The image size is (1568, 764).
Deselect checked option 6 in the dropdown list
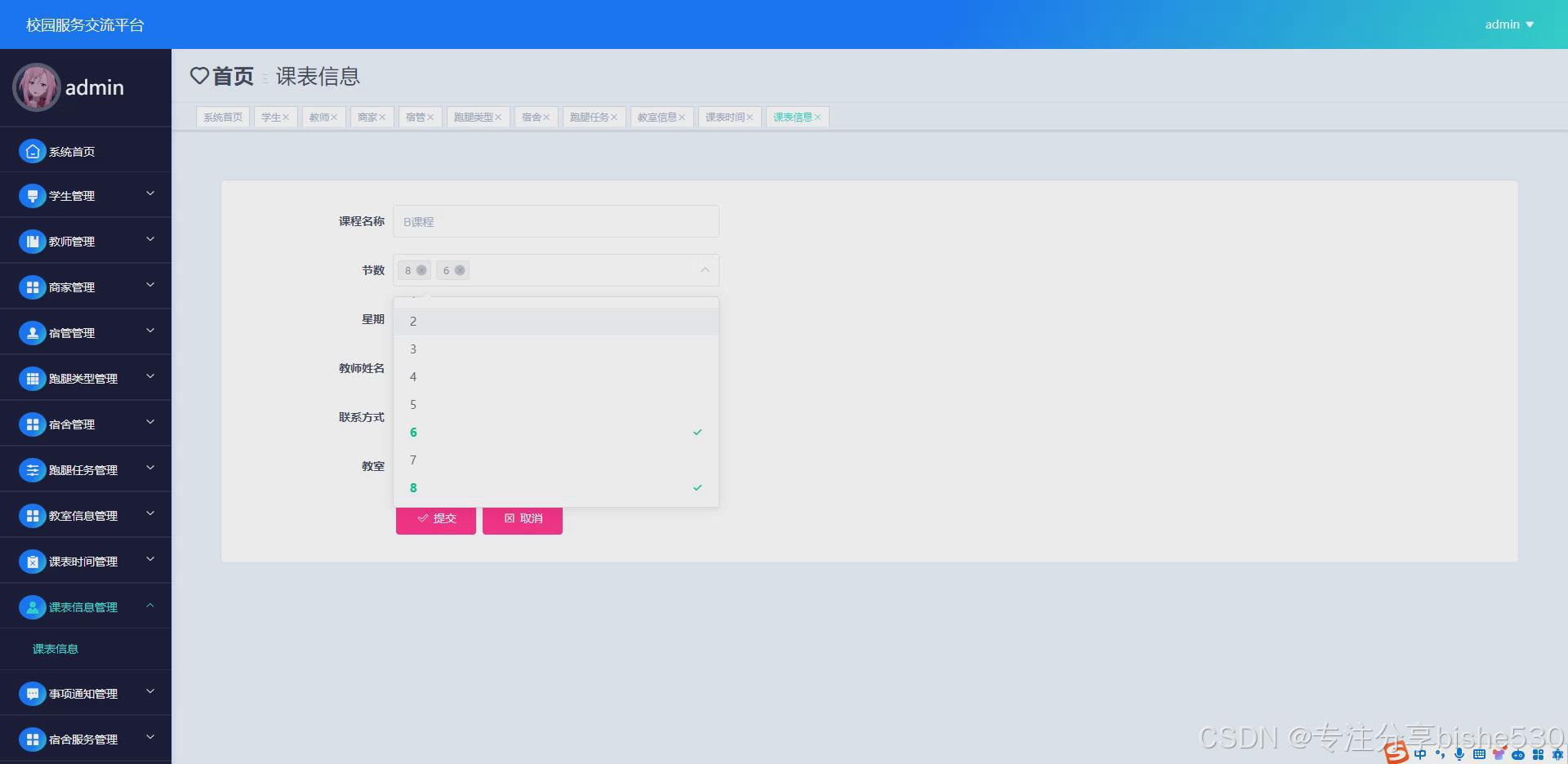[x=556, y=432]
